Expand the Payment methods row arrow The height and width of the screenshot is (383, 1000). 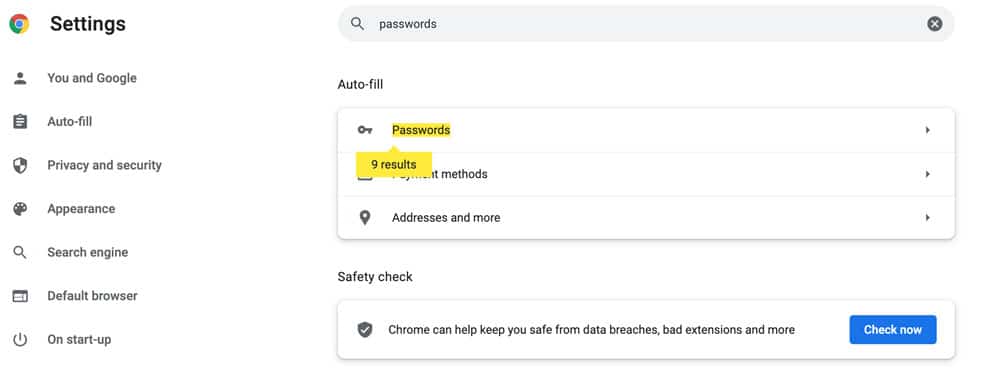coord(927,174)
